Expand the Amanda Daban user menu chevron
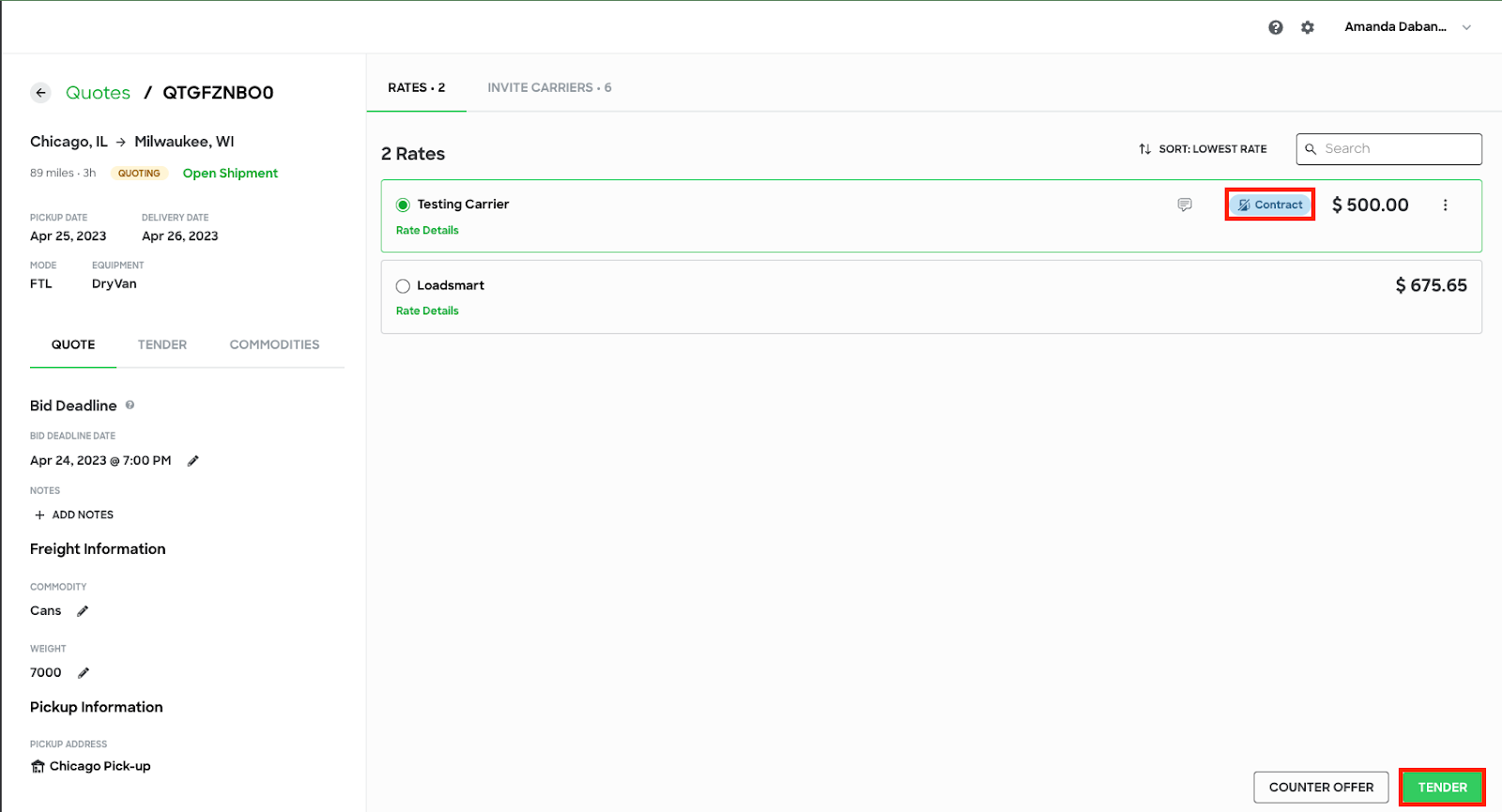The width and height of the screenshot is (1502, 812). click(x=1466, y=27)
